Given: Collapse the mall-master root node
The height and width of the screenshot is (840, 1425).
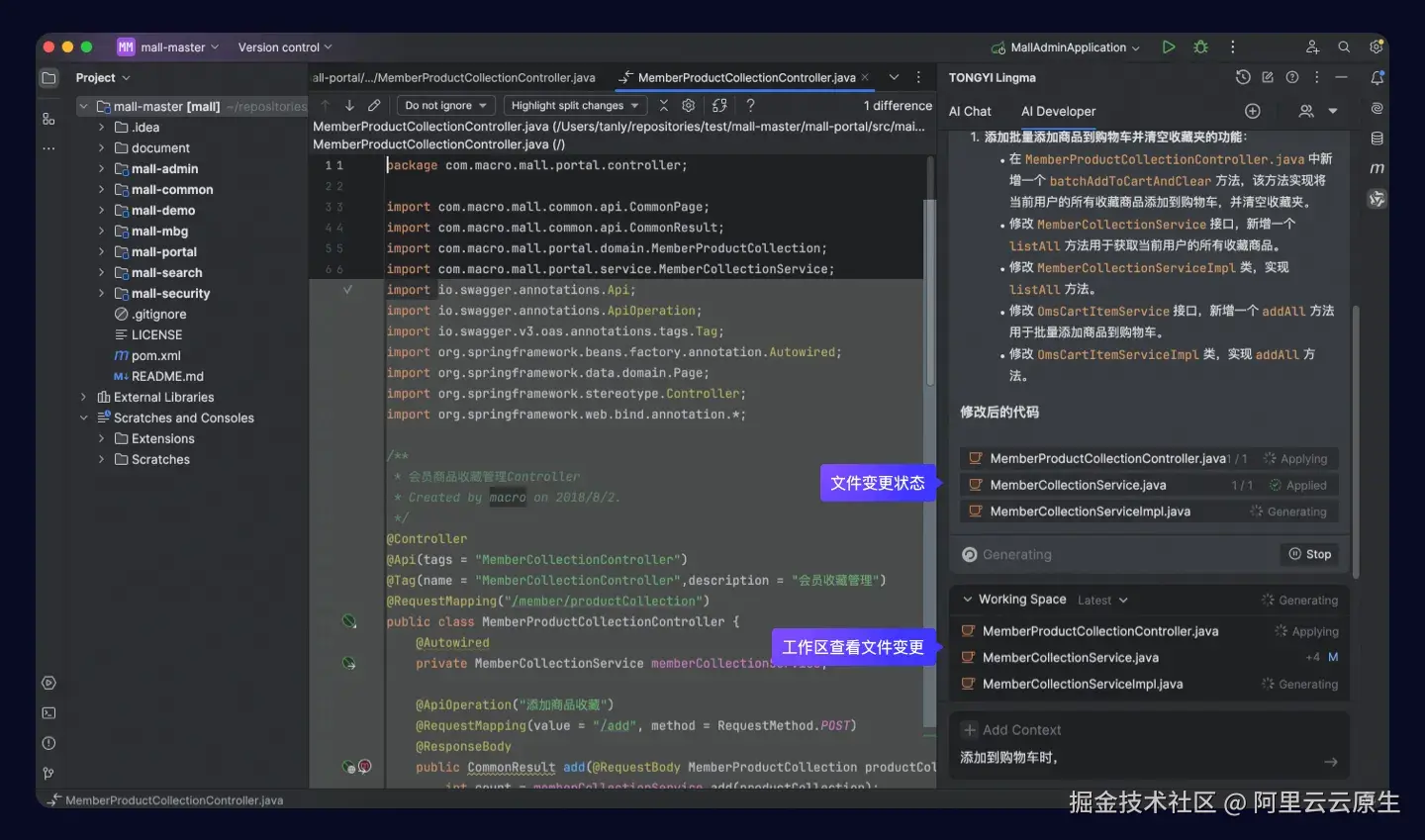Looking at the screenshot, I should coord(84,106).
